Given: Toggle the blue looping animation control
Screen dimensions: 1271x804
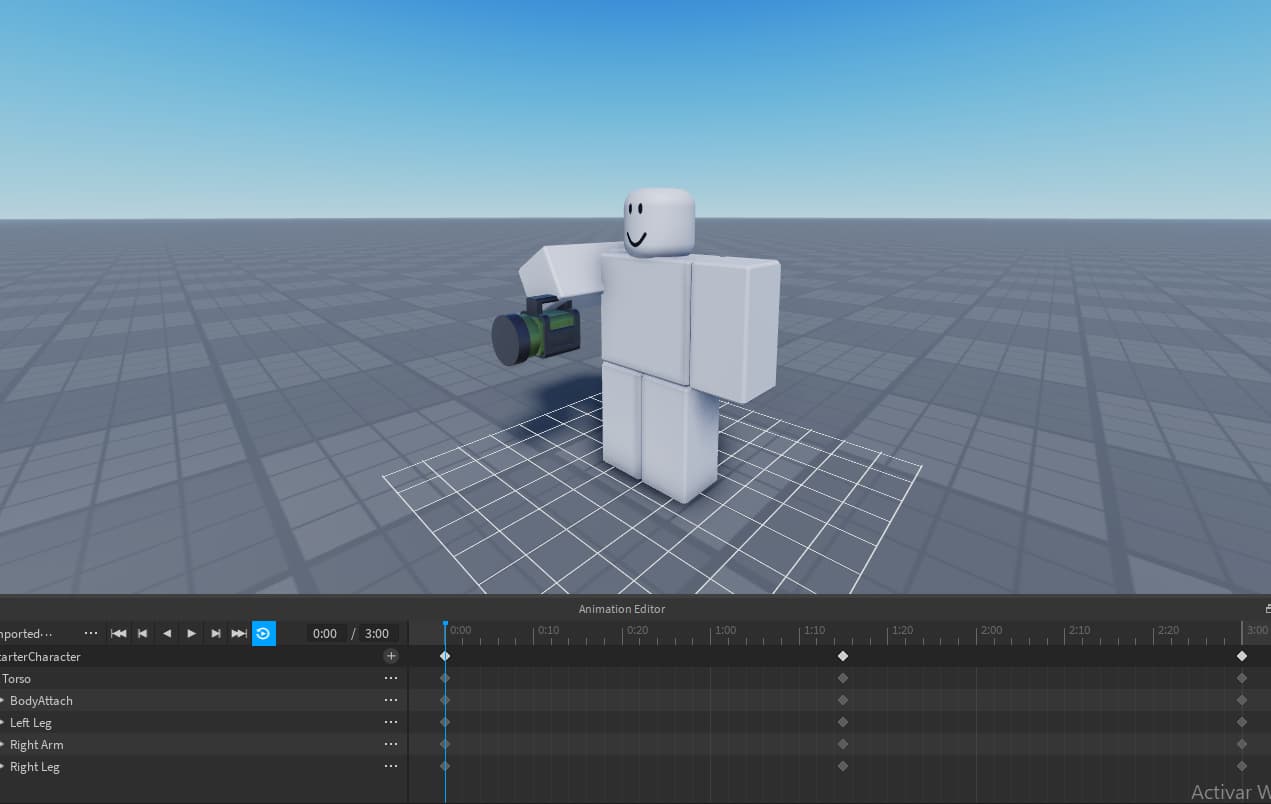Looking at the screenshot, I should (264, 633).
